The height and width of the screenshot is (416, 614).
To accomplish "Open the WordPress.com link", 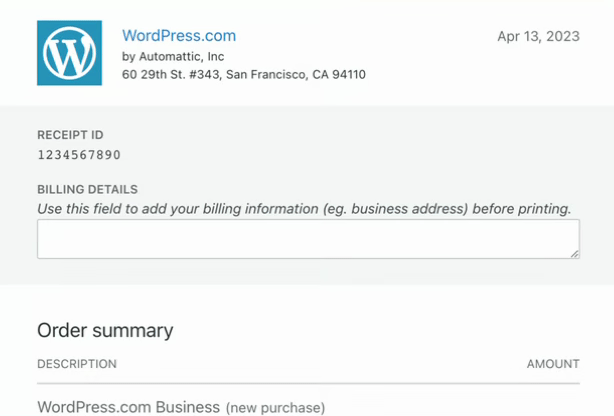I will pyautogui.click(x=179, y=36).
